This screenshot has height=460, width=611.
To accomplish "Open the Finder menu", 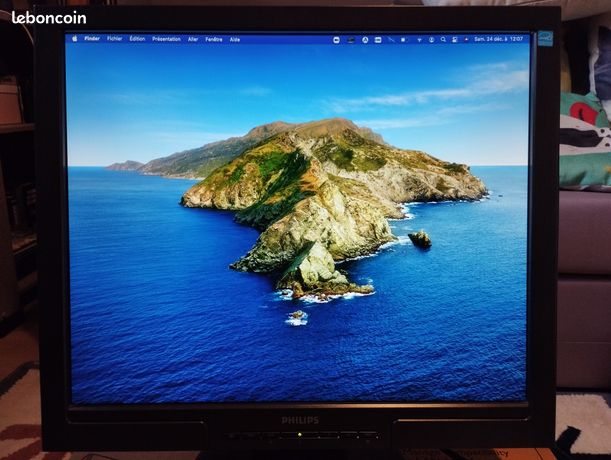I will tap(92, 38).
